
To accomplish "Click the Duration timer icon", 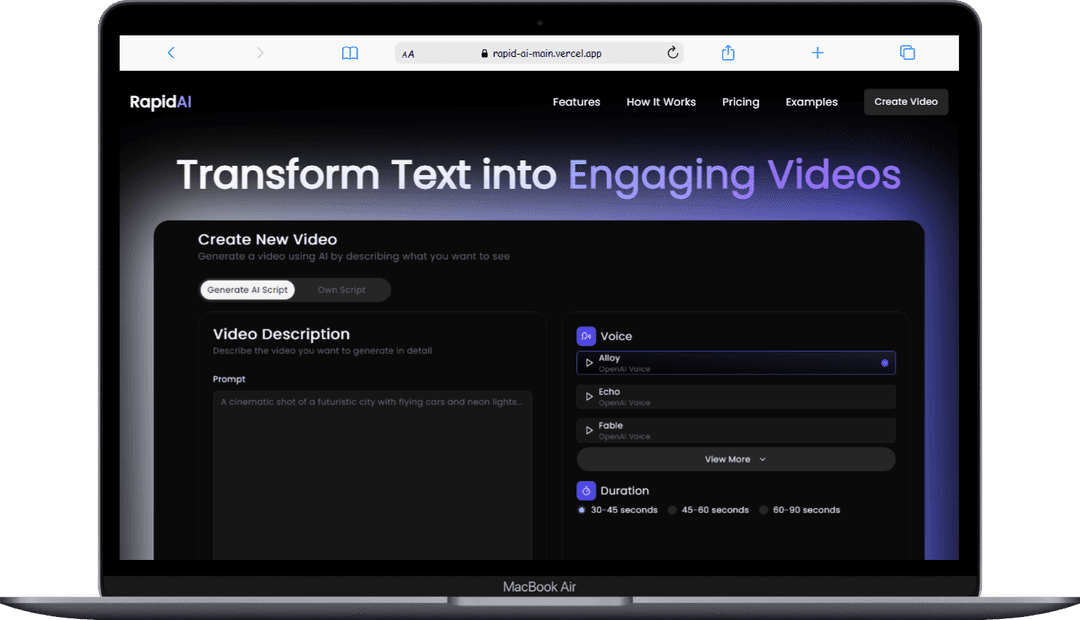I will pos(586,490).
